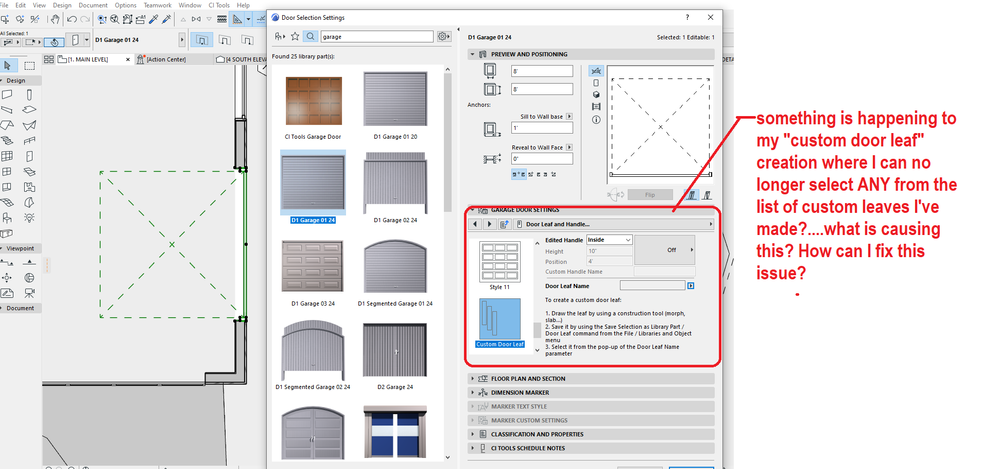
Task: Select the Window tool in Design toolbox
Action: [7, 171]
